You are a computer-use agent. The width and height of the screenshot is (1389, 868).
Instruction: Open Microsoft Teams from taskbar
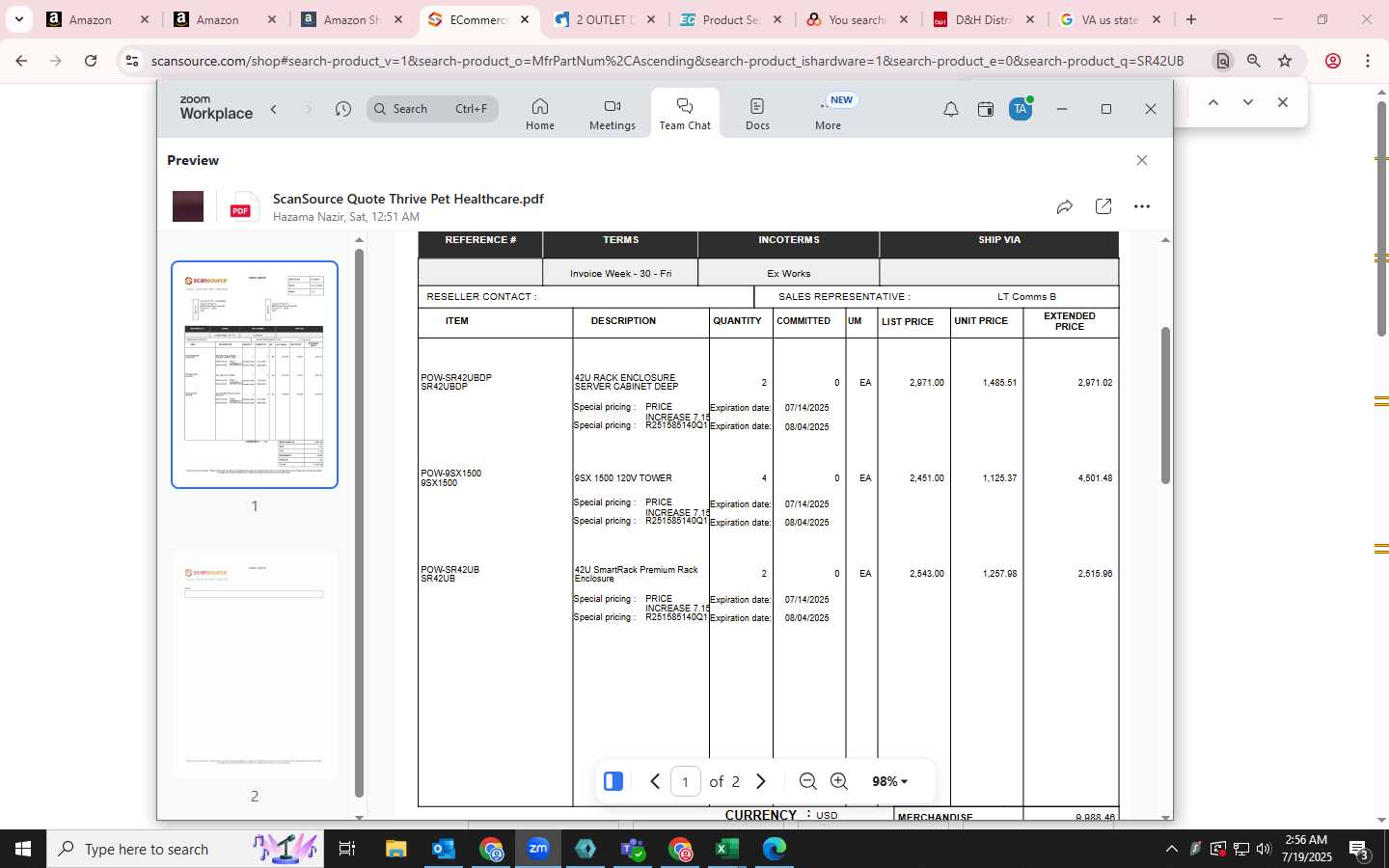coord(633,849)
